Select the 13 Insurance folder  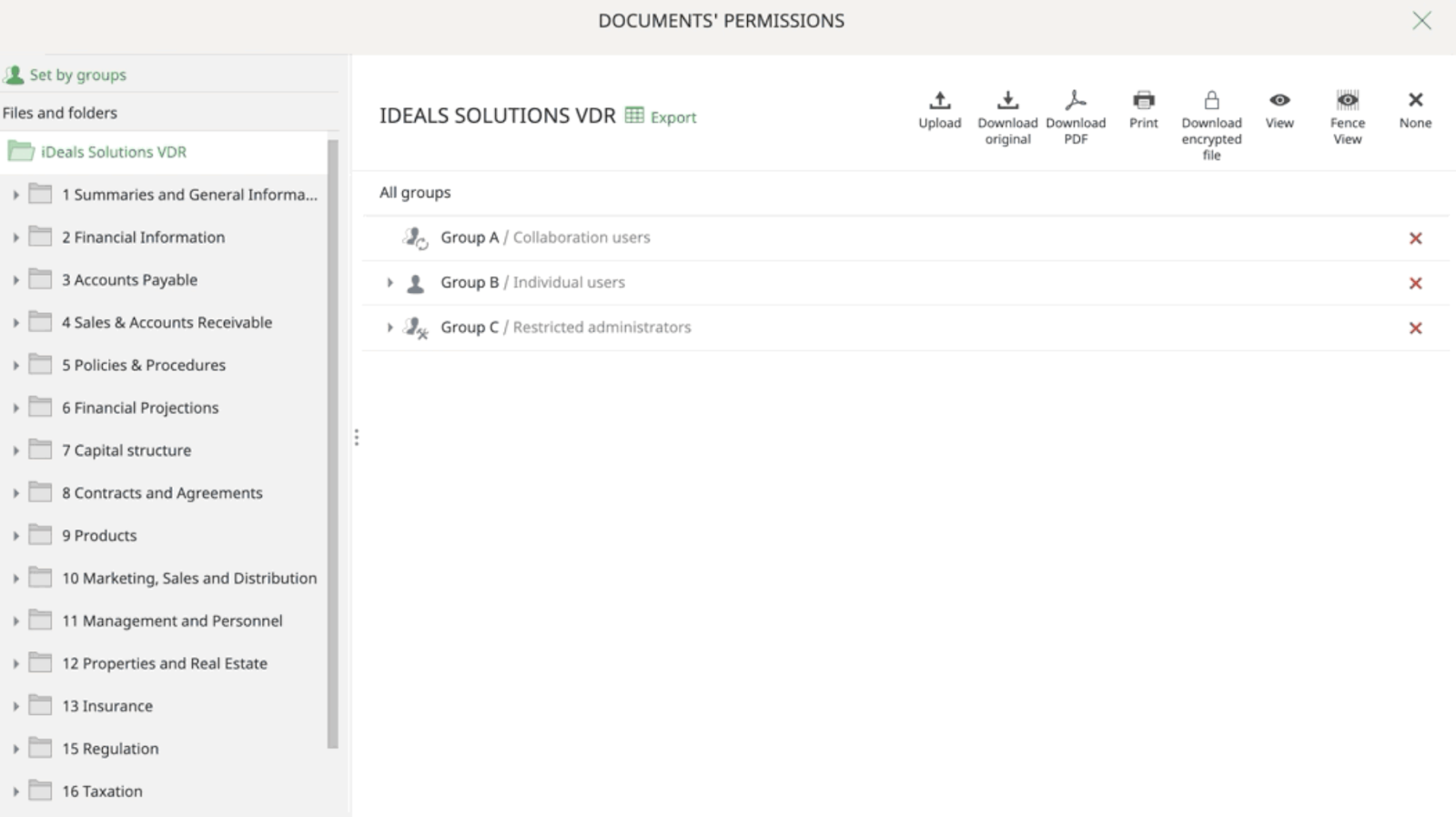[x=107, y=706]
